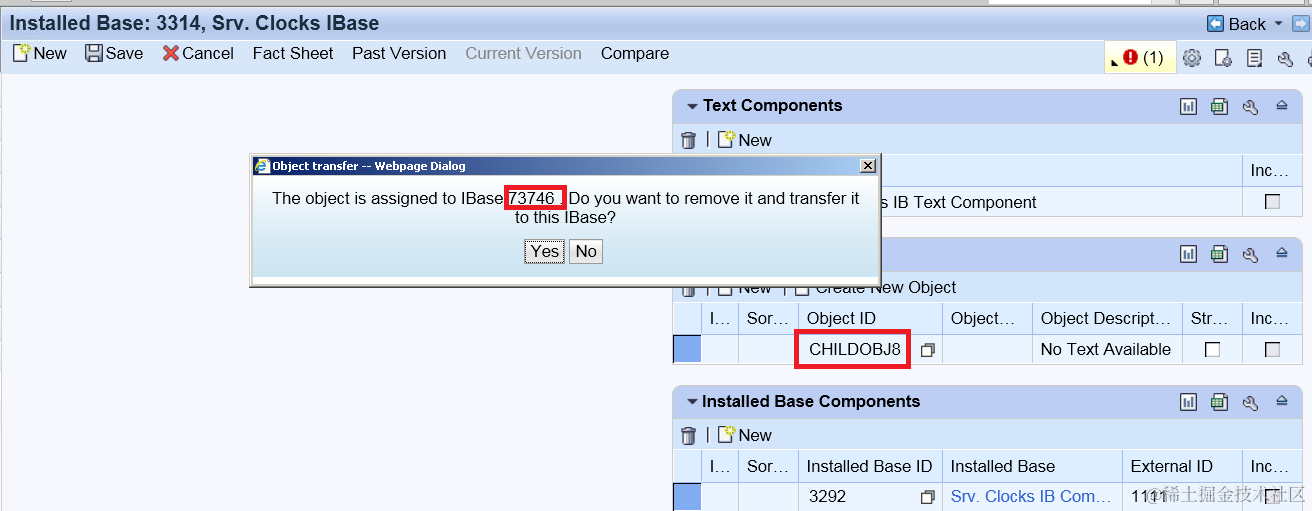Click eject-style arrow icon in Installed Base Components header
Screen dimensions: 1312x511
[x=1282, y=402]
